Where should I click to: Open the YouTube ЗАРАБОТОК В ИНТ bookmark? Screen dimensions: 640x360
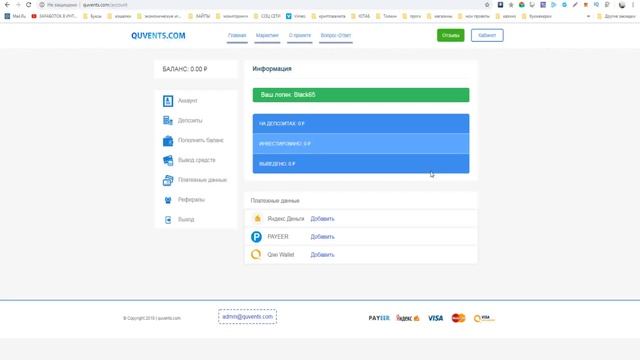(x=54, y=16)
